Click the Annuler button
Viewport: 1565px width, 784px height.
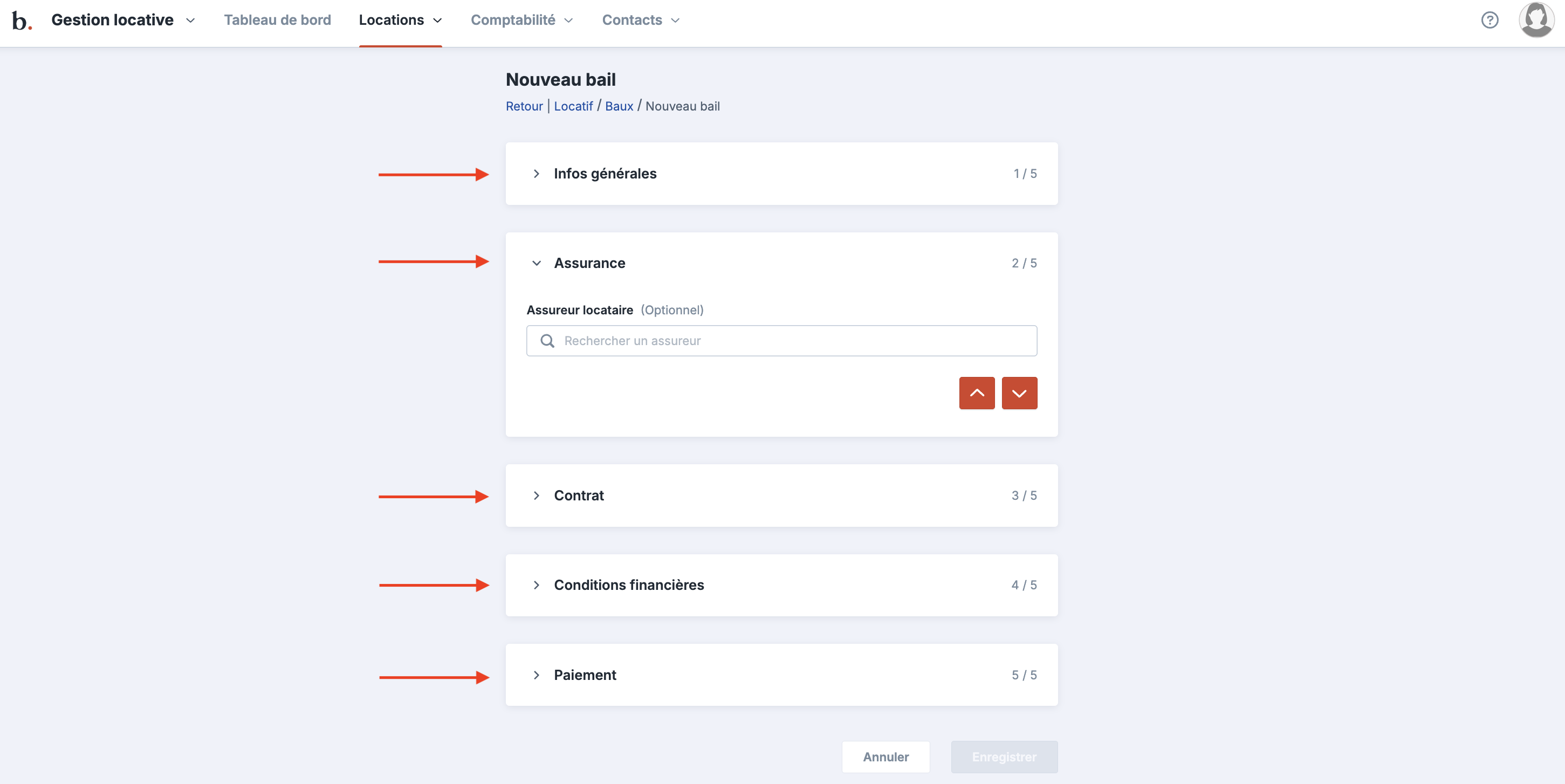point(885,757)
